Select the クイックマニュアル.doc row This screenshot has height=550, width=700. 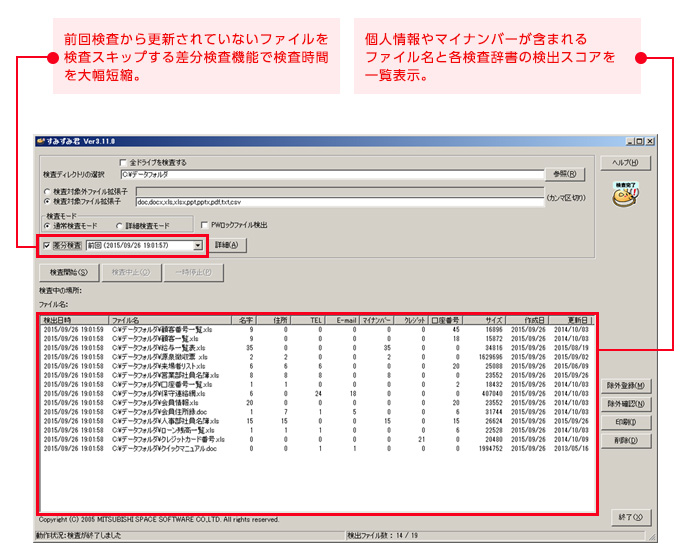click(316, 449)
